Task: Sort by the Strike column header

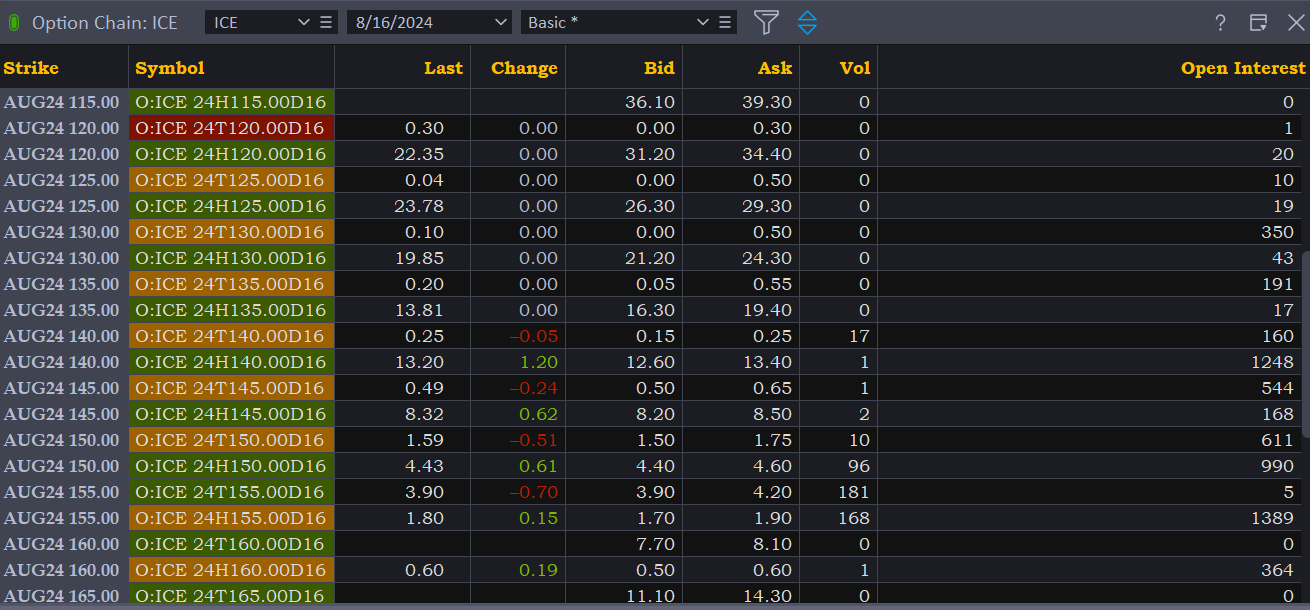Action: pos(31,68)
